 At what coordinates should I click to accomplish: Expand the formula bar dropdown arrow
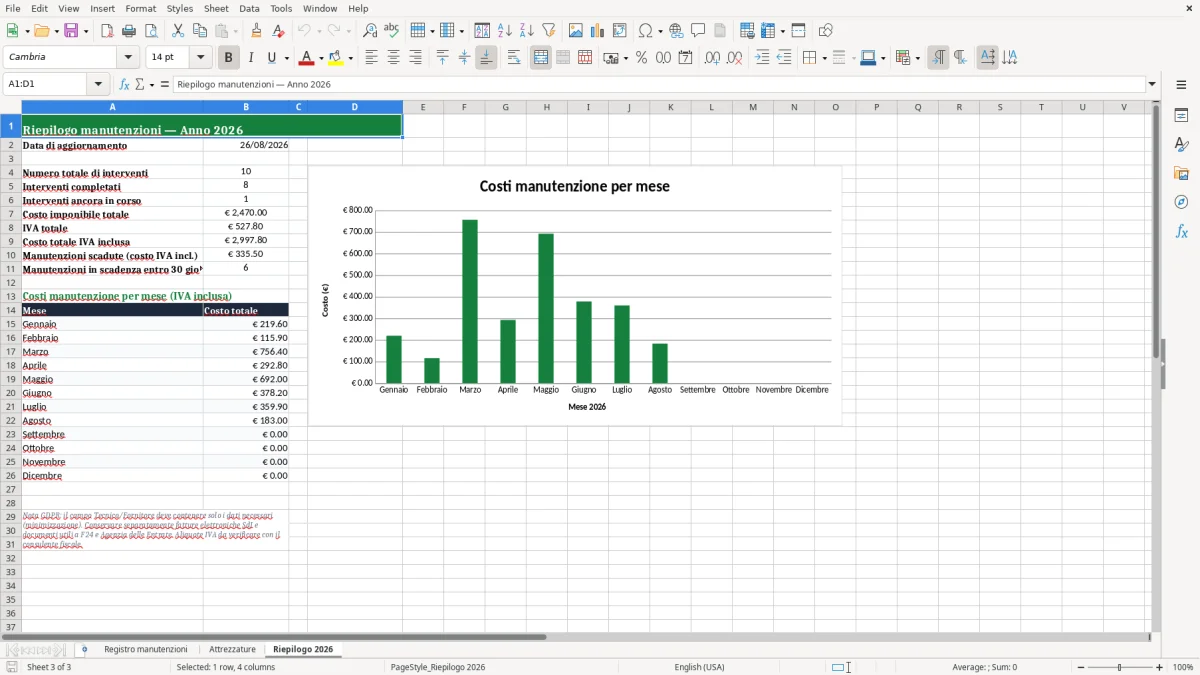click(x=1152, y=84)
